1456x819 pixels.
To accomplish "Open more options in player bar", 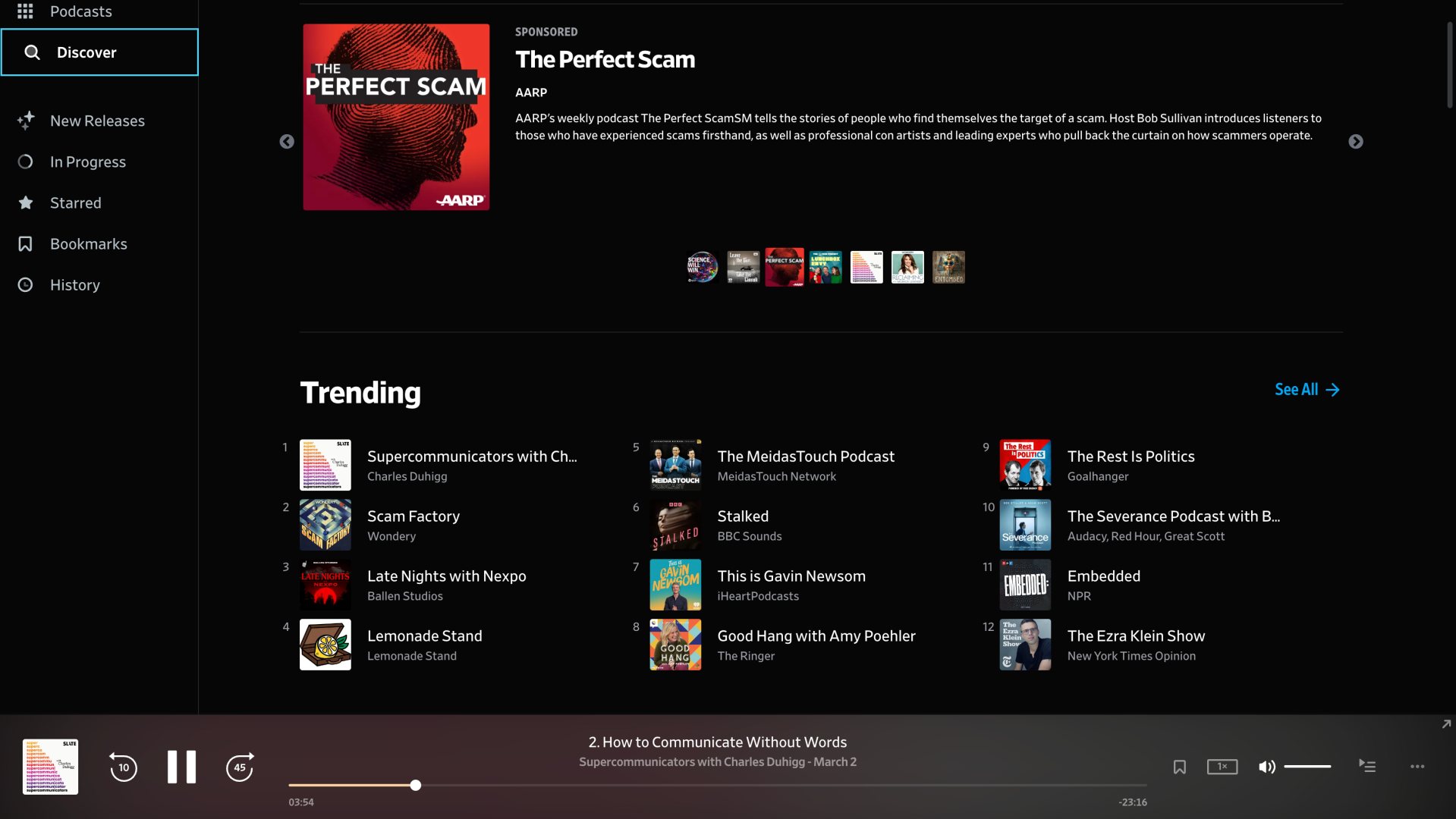I will click(1417, 767).
